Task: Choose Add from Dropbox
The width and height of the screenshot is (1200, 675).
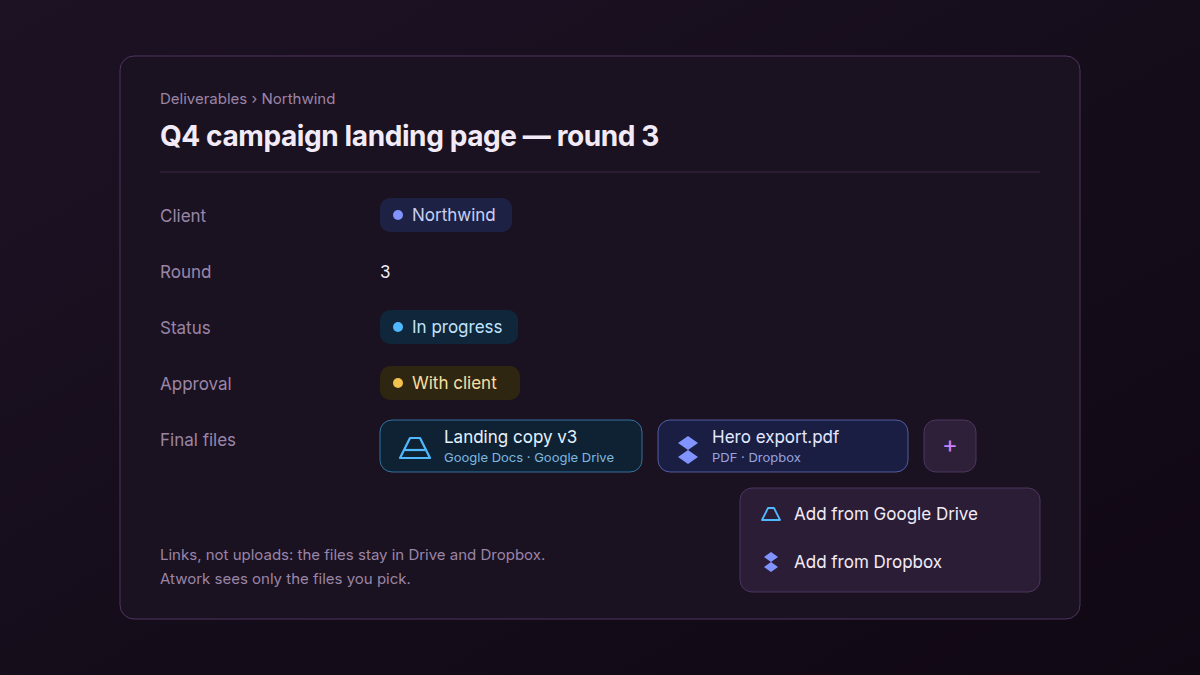Action: pyautogui.click(x=890, y=562)
